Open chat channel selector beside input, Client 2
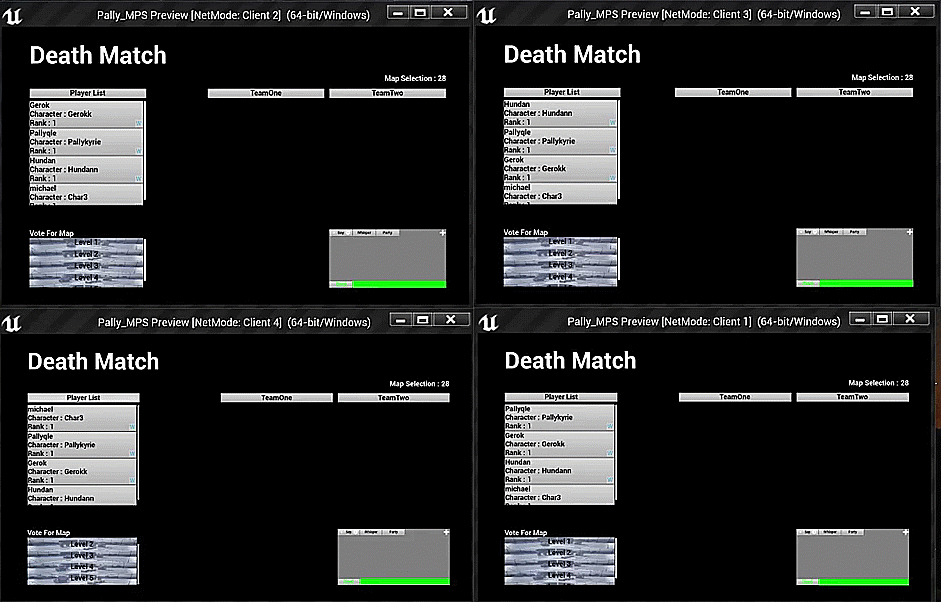The image size is (941, 602). [x=341, y=284]
